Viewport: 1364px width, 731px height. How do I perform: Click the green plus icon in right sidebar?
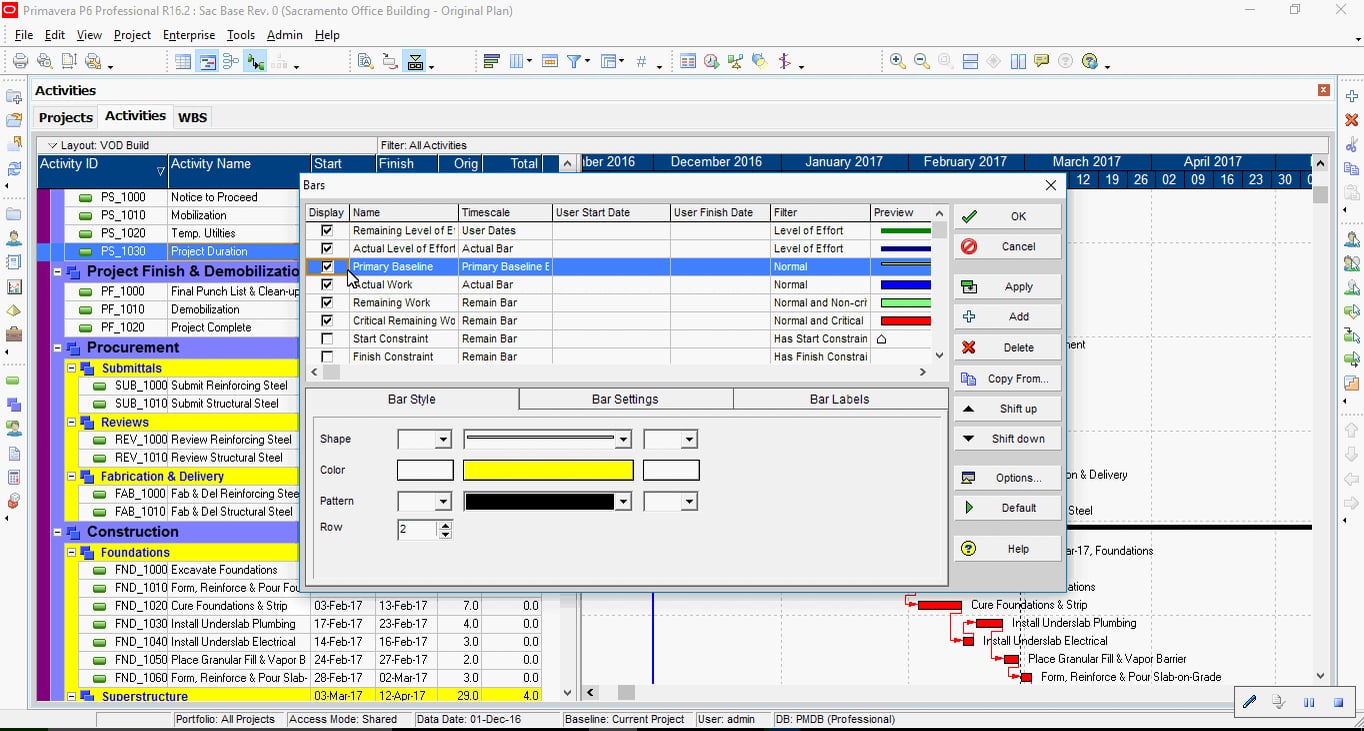point(1352,96)
